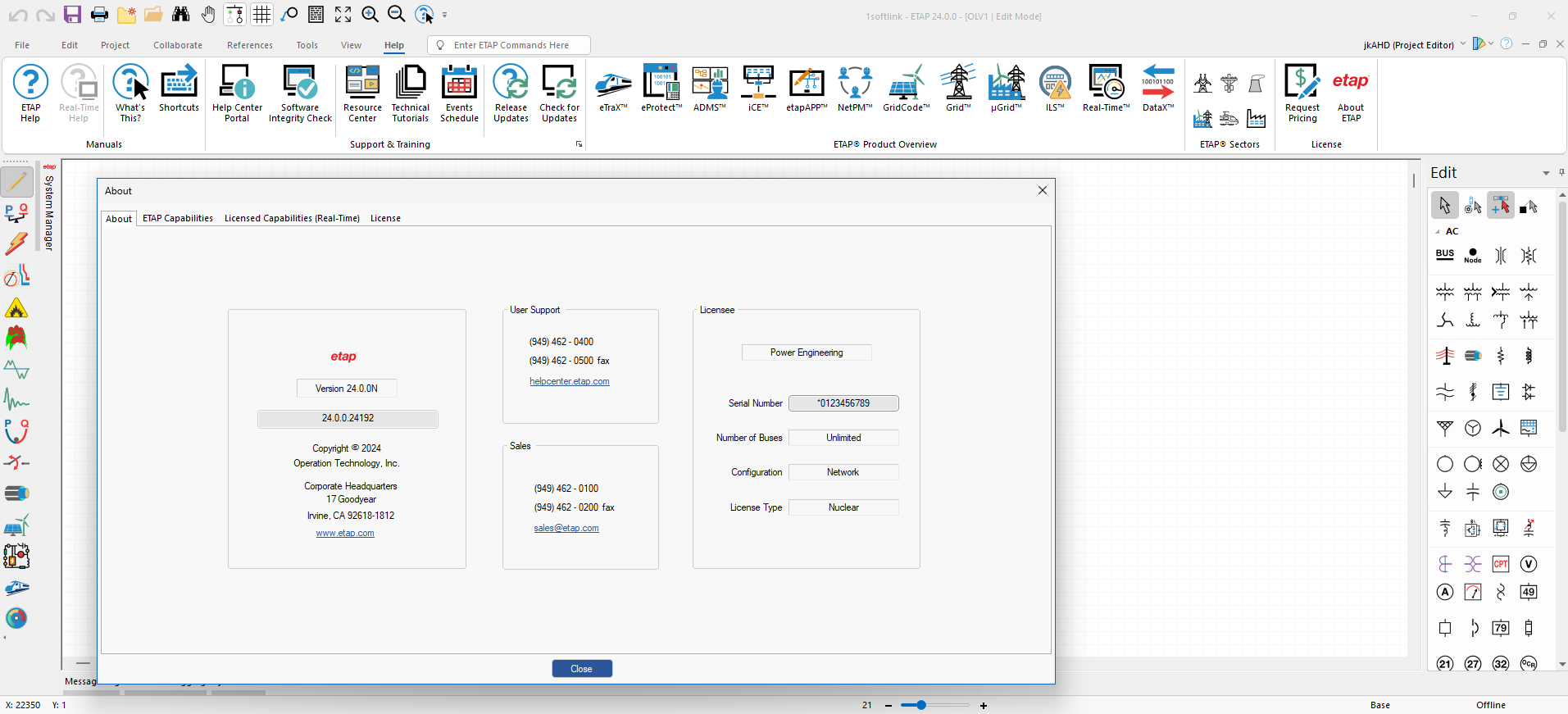Open the user account dropdown next to jkAHD

click(x=1462, y=44)
